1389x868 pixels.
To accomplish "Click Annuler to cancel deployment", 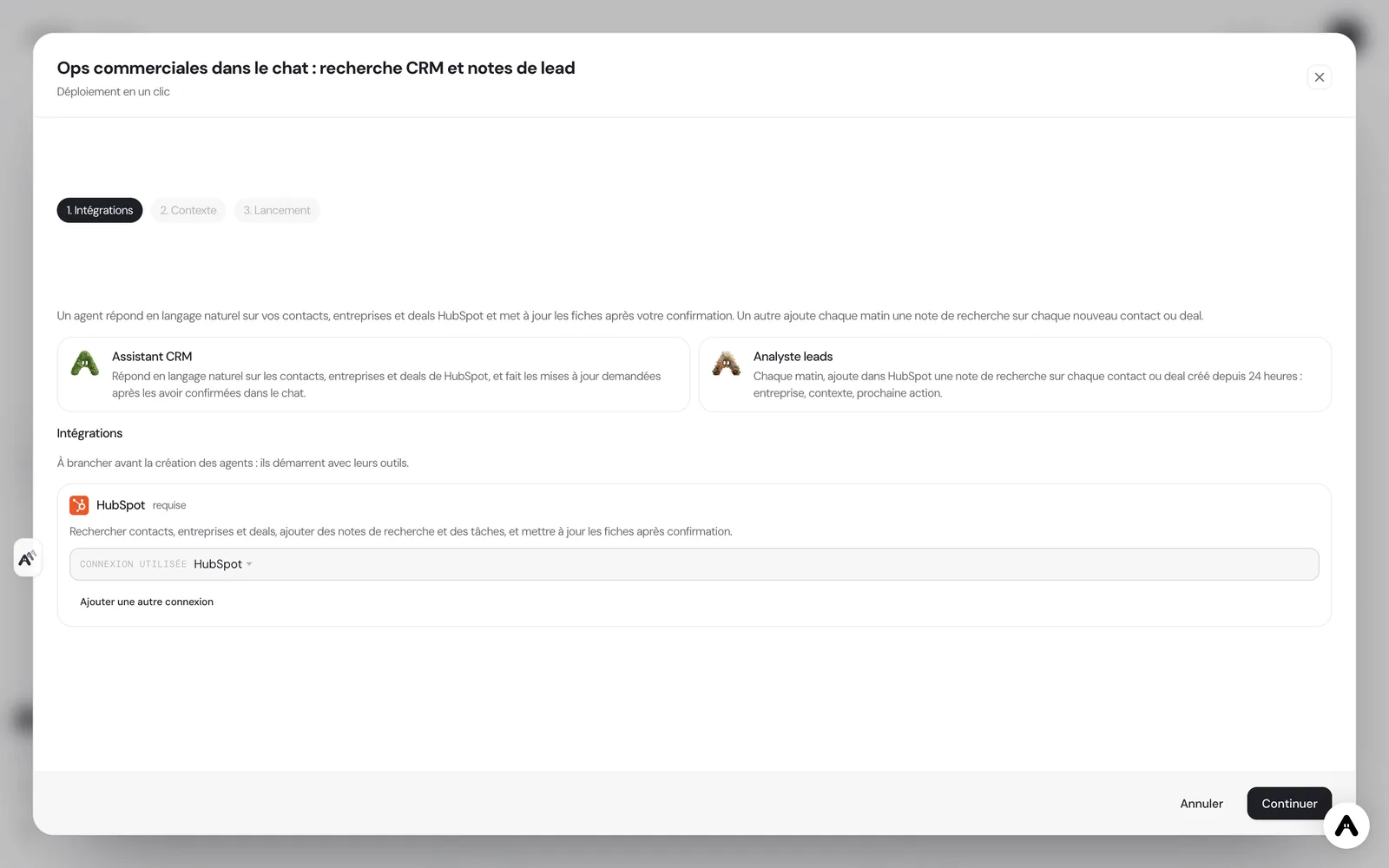I will point(1201,804).
